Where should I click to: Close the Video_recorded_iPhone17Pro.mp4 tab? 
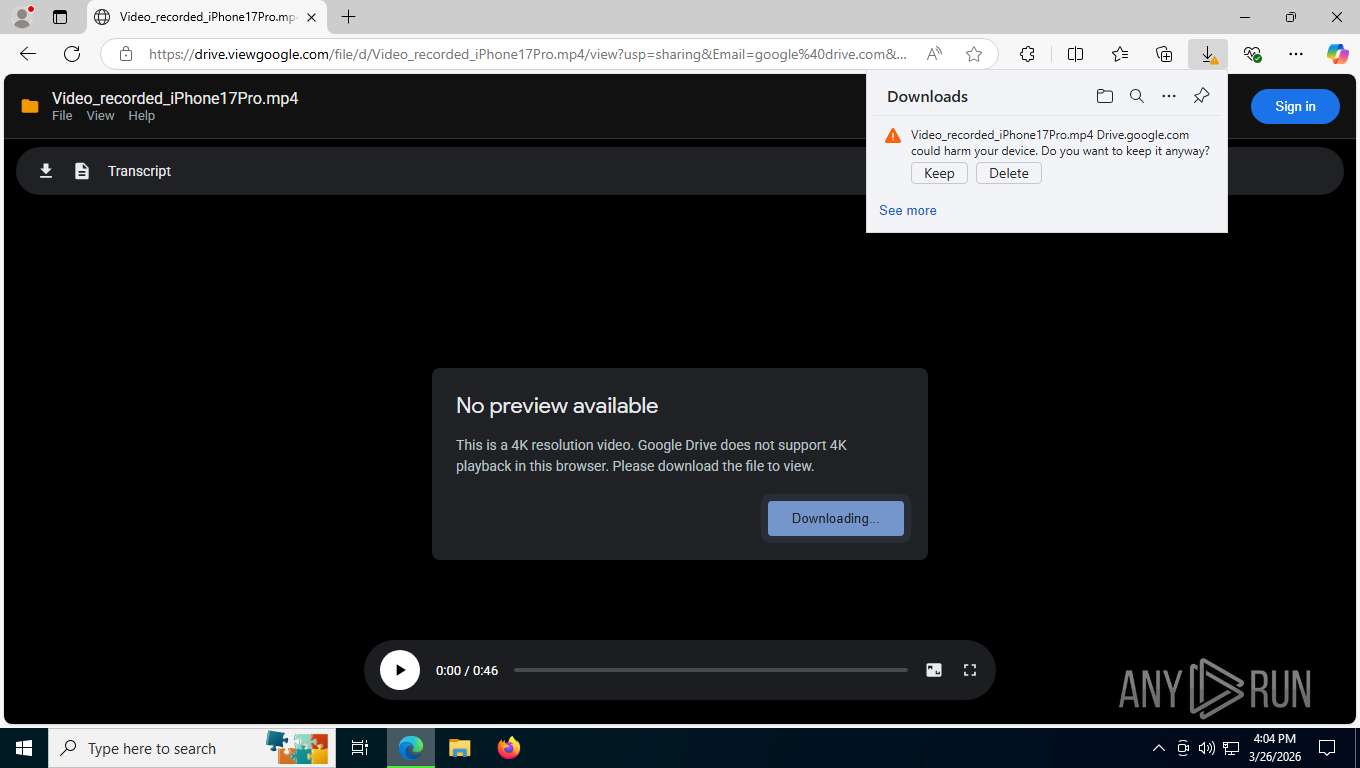coord(312,17)
